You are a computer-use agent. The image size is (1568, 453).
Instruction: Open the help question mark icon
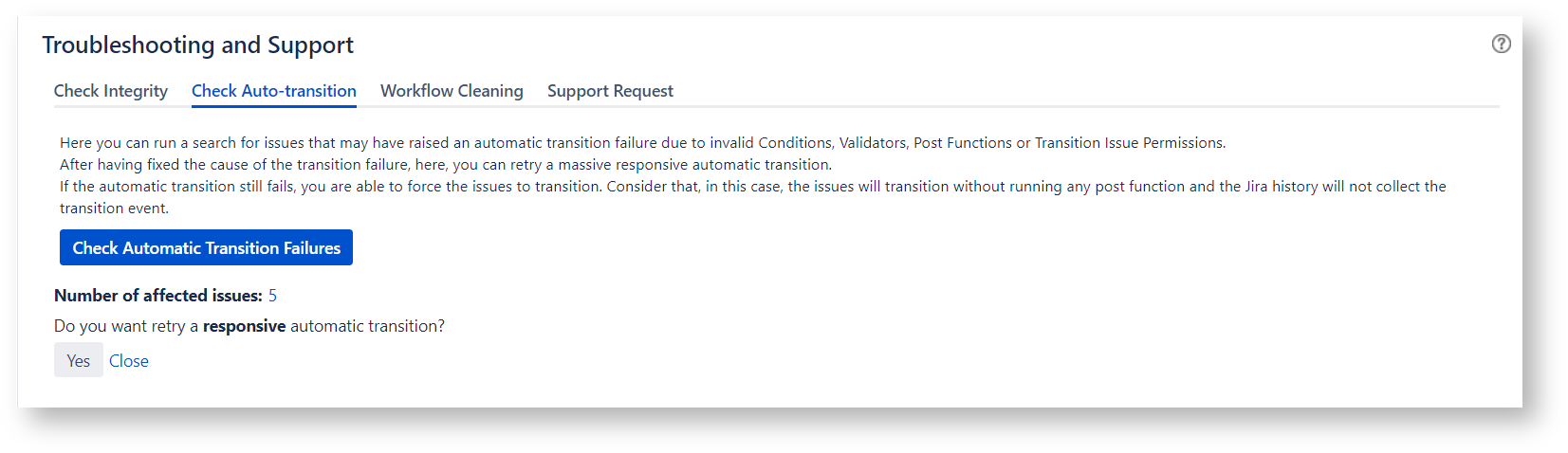tap(1501, 44)
